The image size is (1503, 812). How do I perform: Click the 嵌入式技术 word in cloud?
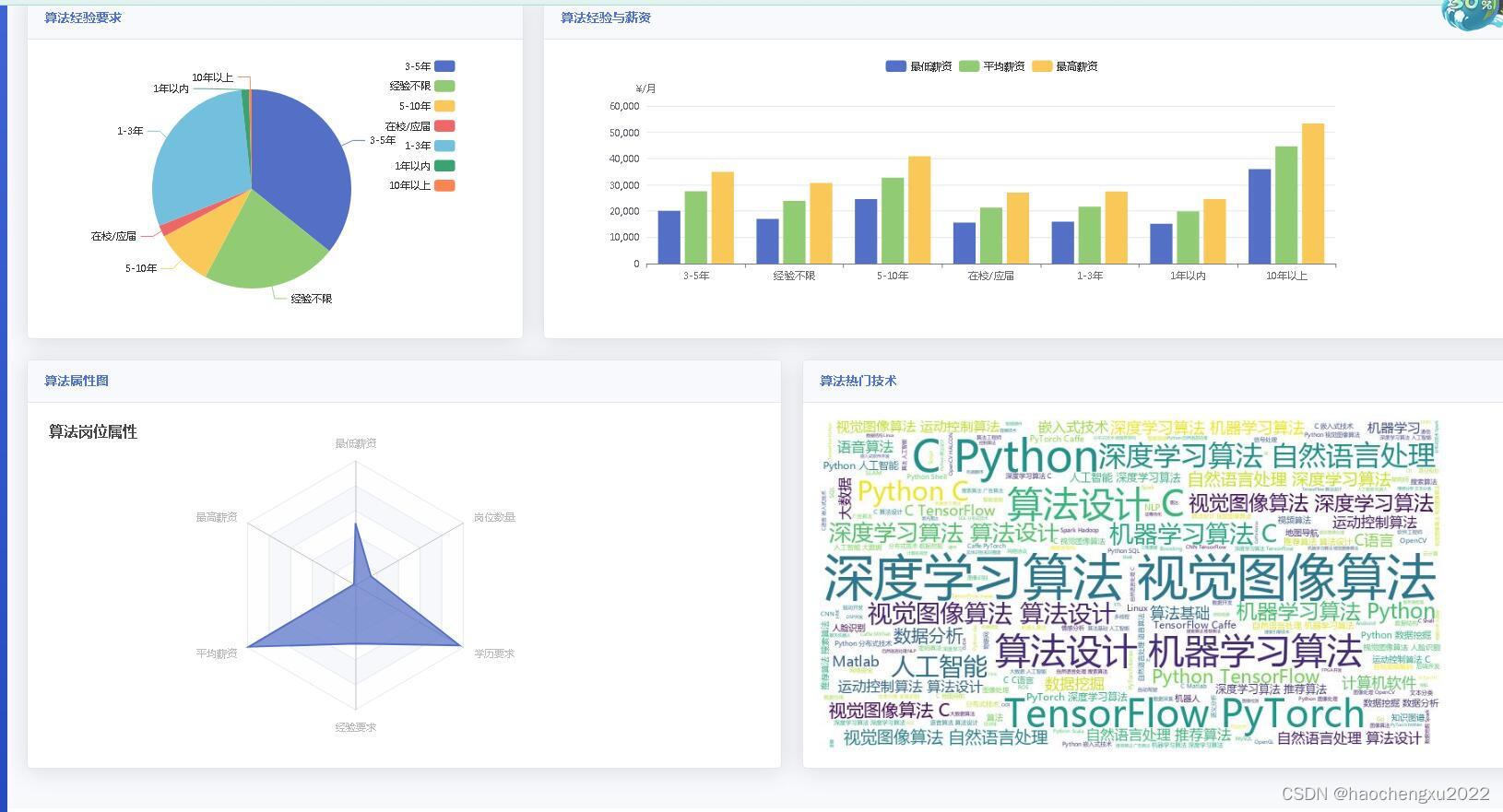1072,427
